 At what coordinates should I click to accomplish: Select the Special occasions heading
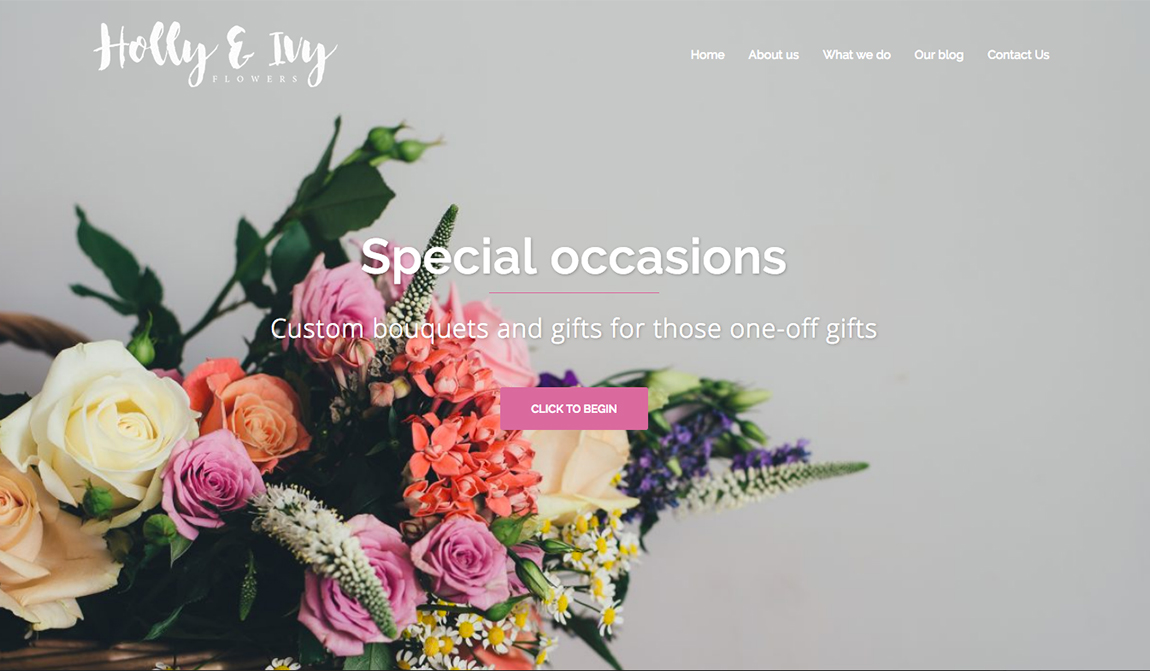pyautogui.click(x=574, y=257)
